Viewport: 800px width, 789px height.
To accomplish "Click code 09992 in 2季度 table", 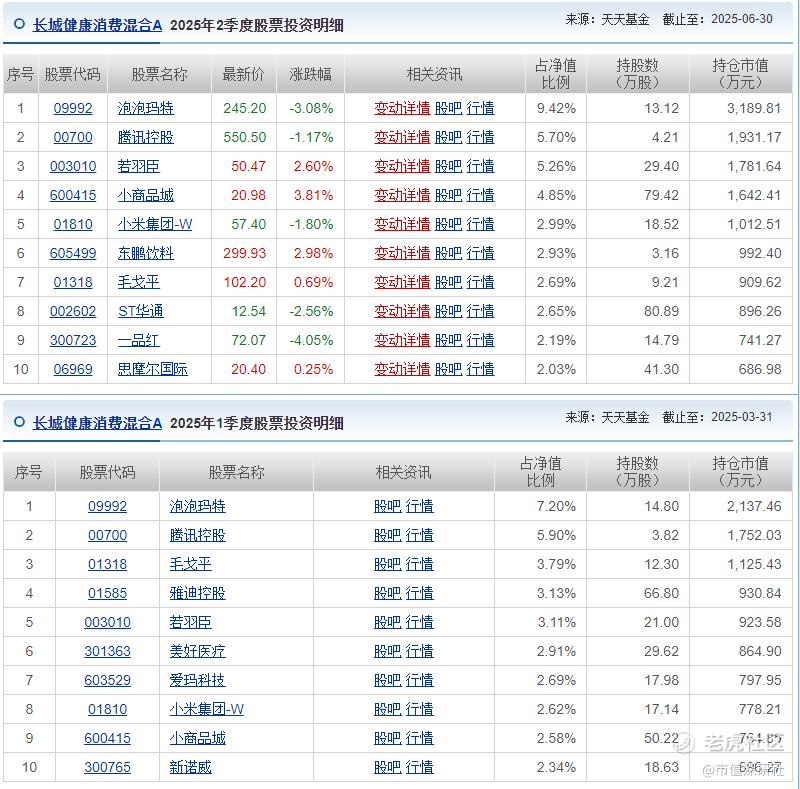I will click(x=73, y=108).
